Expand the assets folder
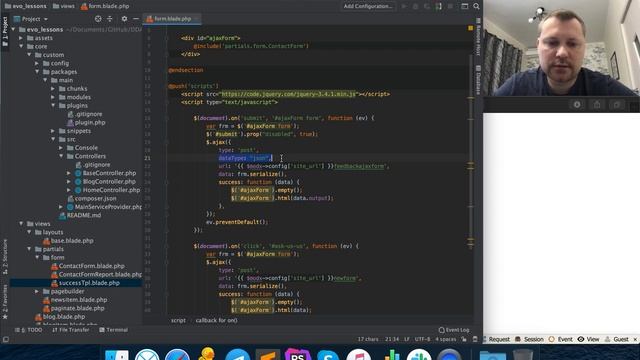This screenshot has width=640, height=360. tap(21, 38)
